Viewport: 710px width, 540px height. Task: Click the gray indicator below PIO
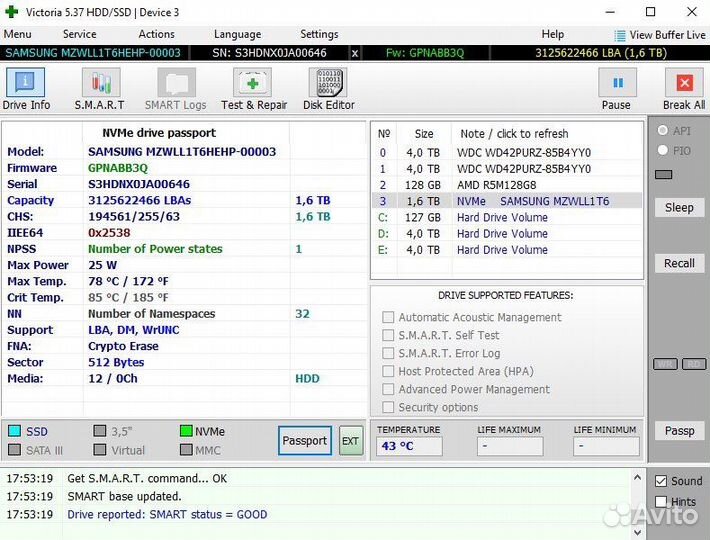pyautogui.click(x=663, y=175)
